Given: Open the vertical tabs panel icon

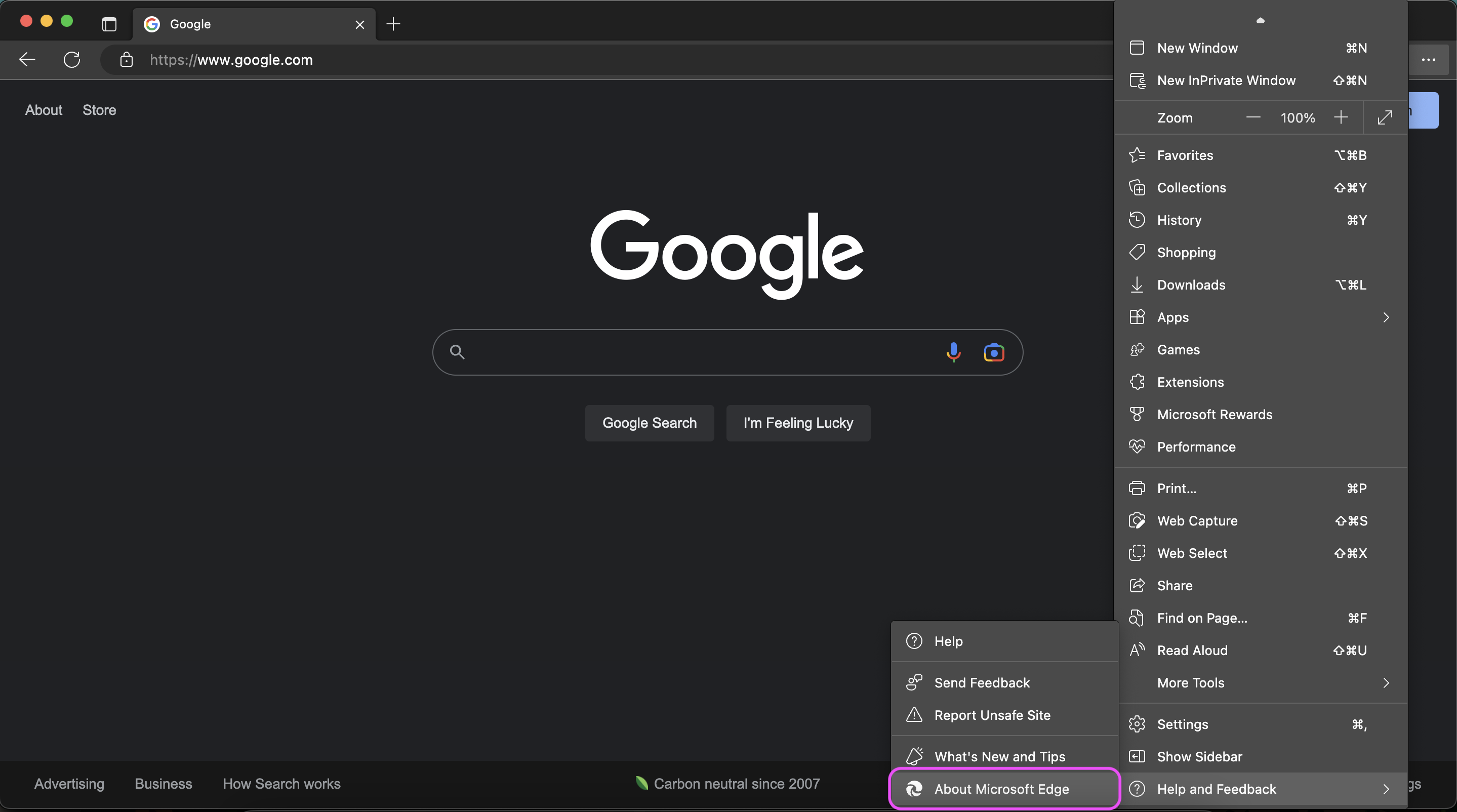Looking at the screenshot, I should pyautogui.click(x=109, y=24).
